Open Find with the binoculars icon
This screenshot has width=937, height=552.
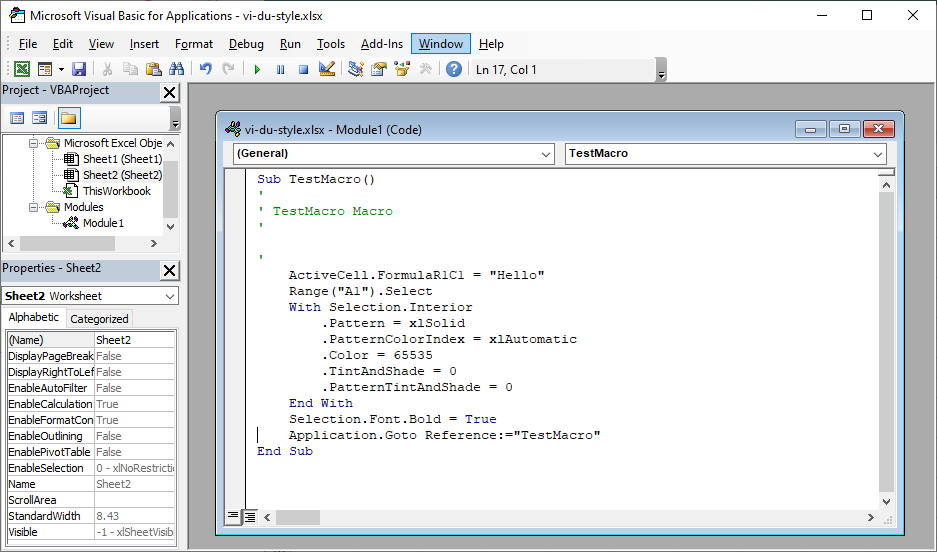coord(176,69)
